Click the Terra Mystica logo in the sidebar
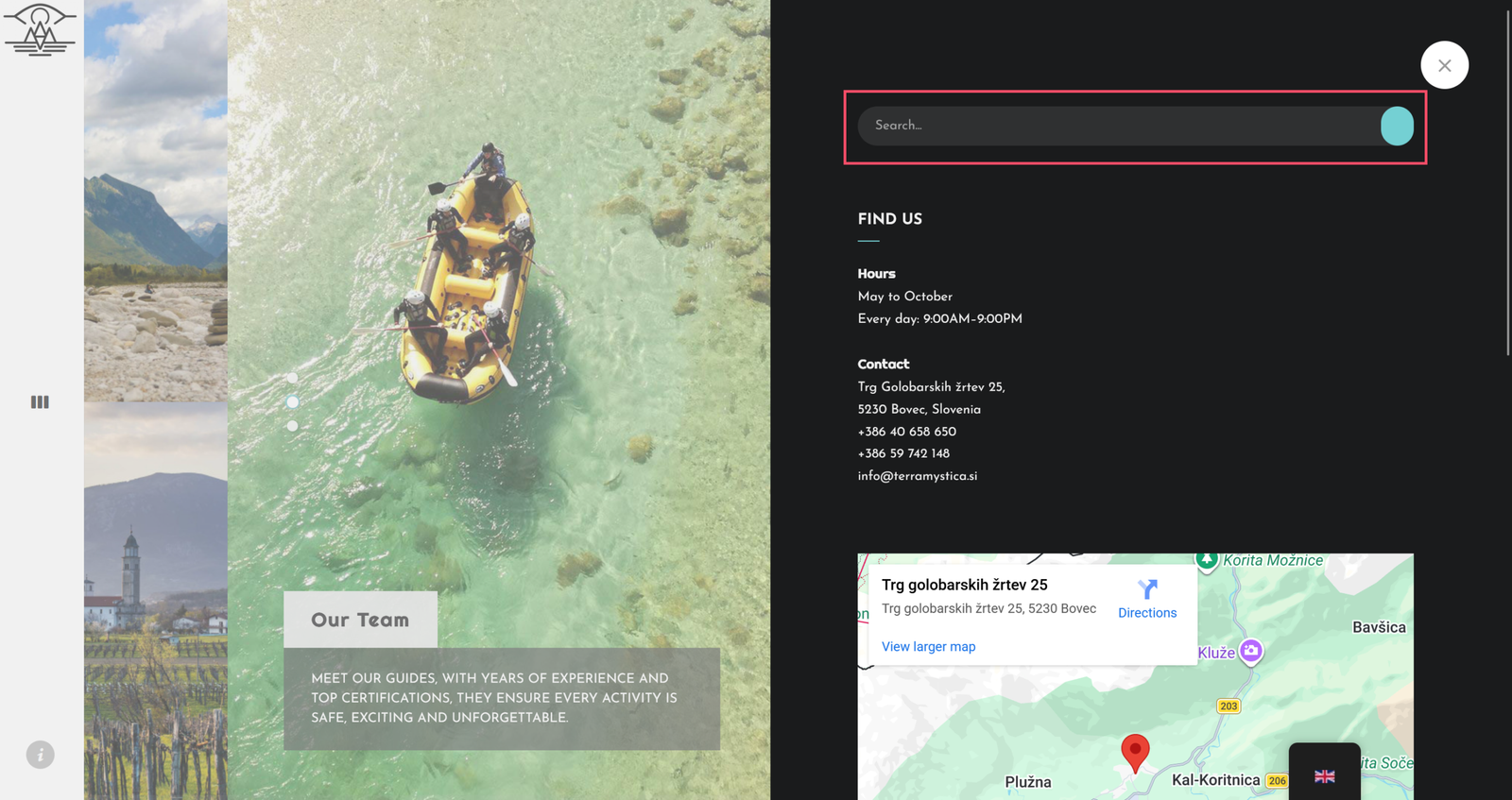This screenshot has width=1512, height=800. [40, 29]
